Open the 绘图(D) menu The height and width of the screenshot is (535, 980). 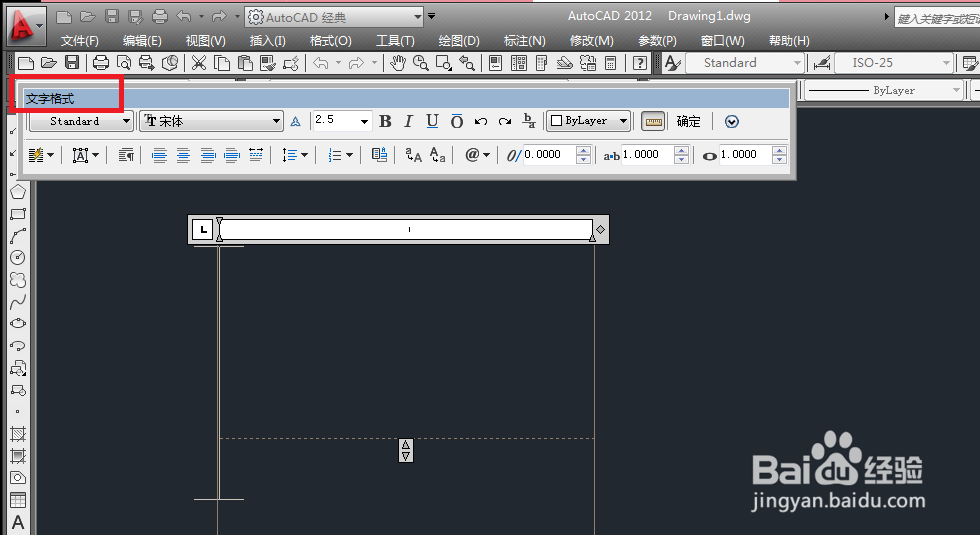(459, 41)
